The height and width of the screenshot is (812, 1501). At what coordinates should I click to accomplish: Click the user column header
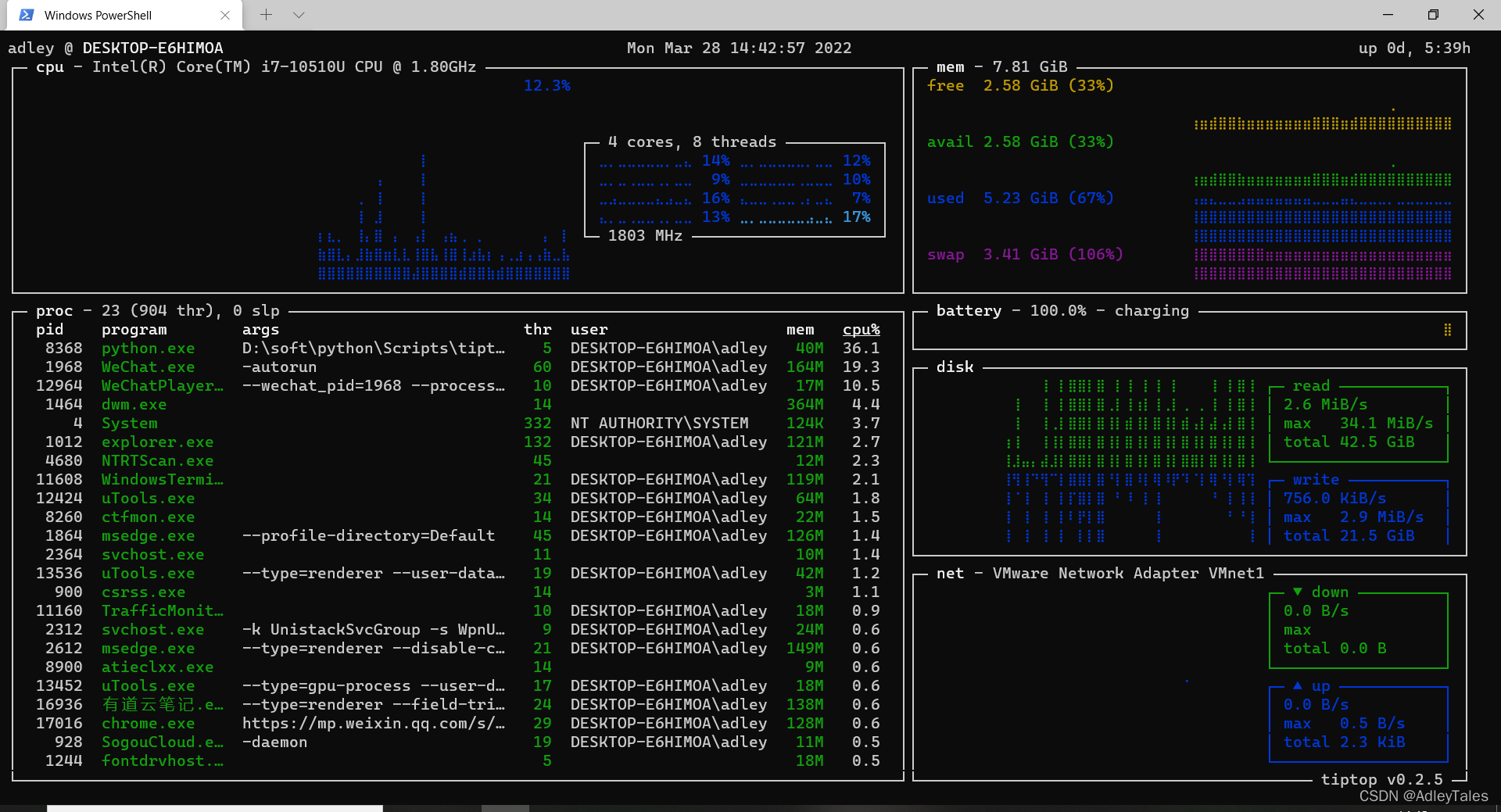pos(589,330)
